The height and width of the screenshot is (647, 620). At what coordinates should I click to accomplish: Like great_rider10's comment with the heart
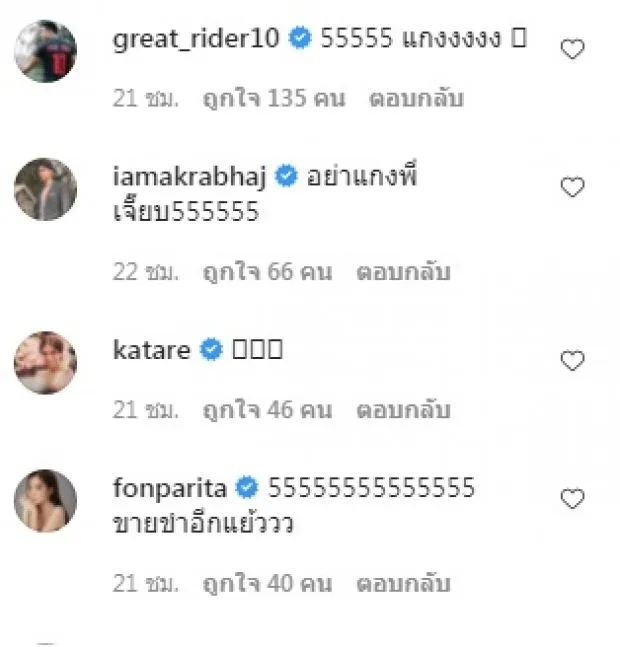(572, 49)
